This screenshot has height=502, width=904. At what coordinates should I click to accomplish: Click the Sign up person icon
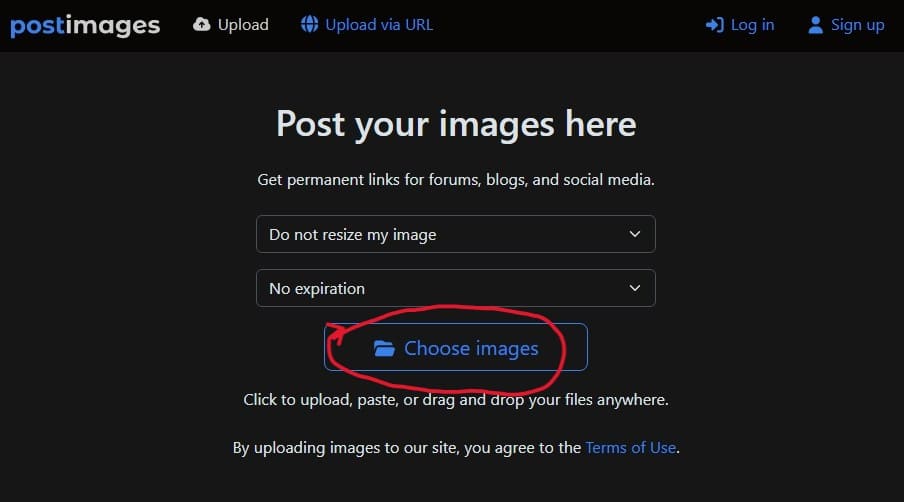pyautogui.click(x=816, y=25)
